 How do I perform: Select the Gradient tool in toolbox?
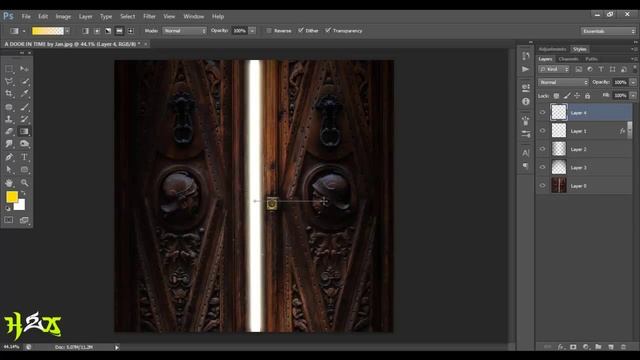point(24,131)
